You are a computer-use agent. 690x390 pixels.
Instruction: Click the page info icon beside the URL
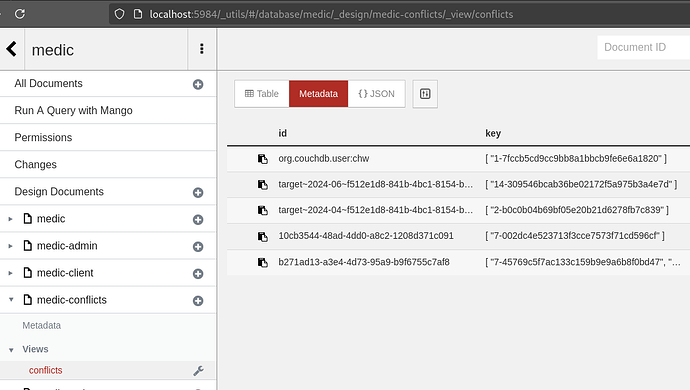click(138, 14)
